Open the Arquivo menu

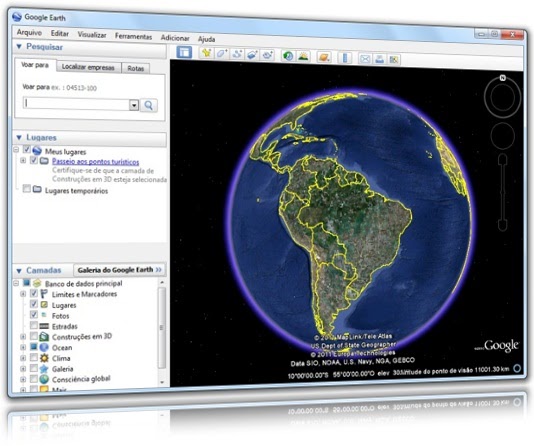(x=29, y=32)
